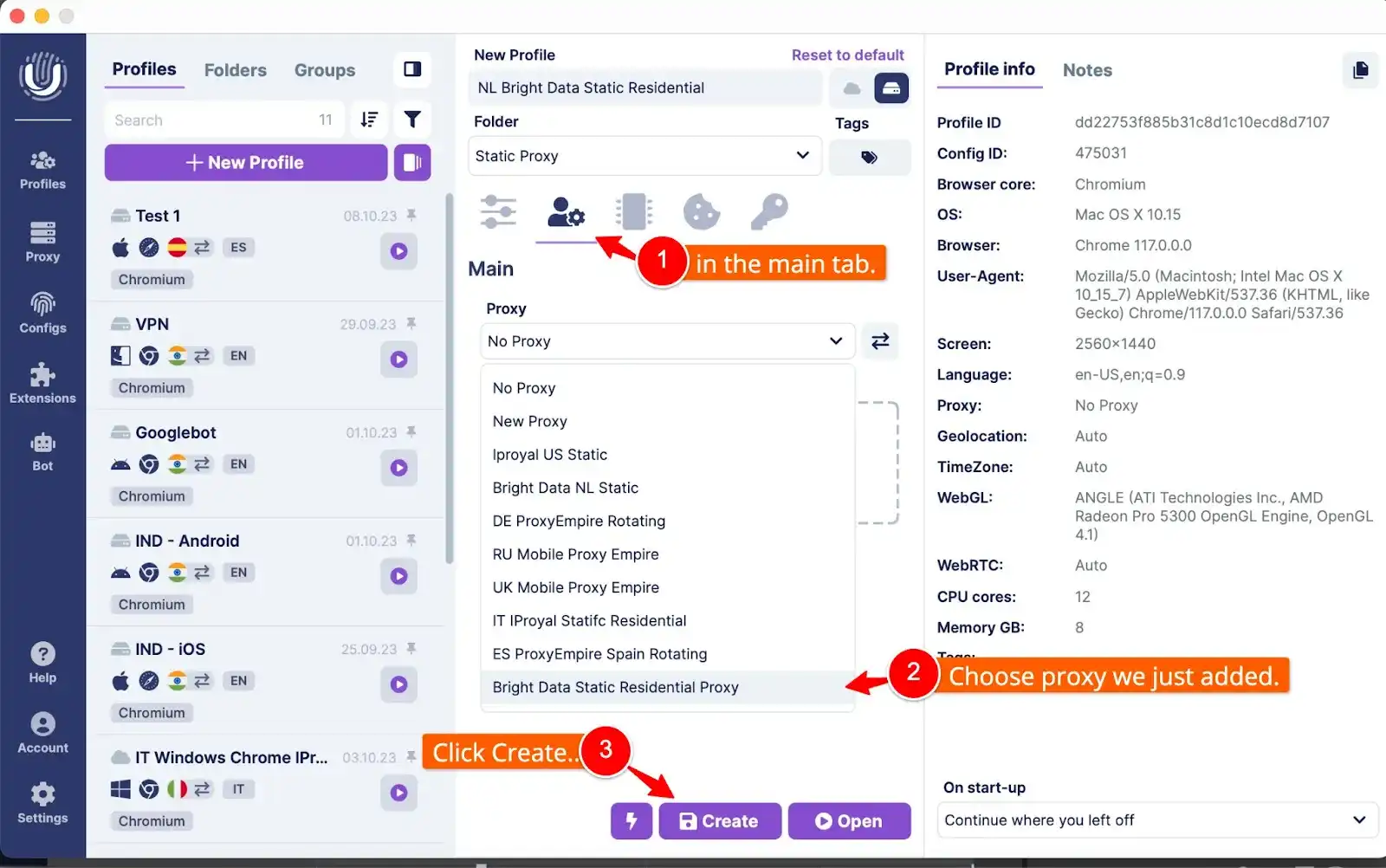Click the proxy swap arrows button
The width and height of the screenshot is (1386, 868).
click(880, 341)
